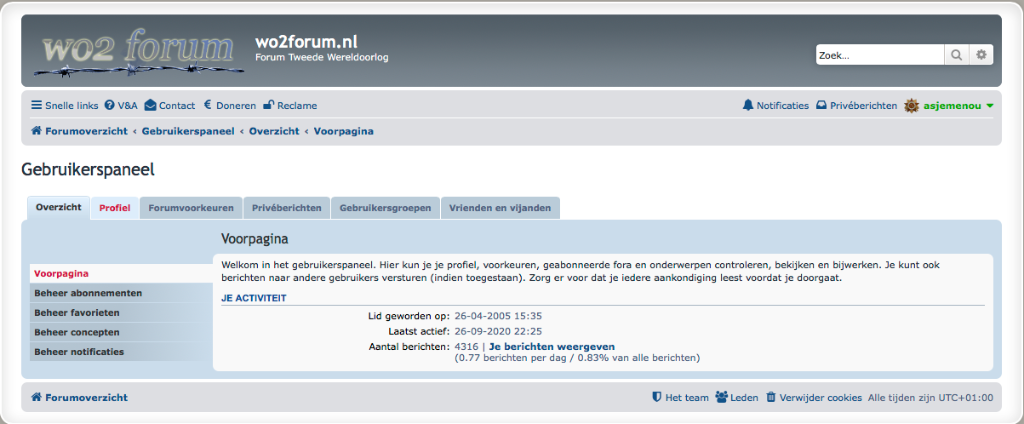Image resolution: width=1024 pixels, height=424 pixels.
Task: Open advanced search gear icon
Action: click(982, 55)
